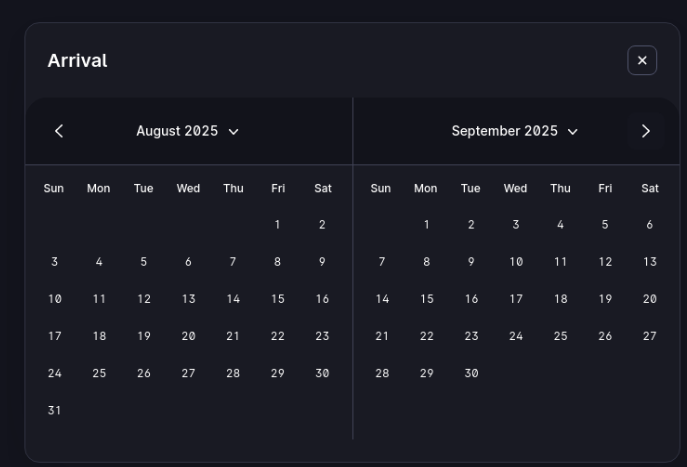
Task: Choose August 9
Action: coord(322,262)
